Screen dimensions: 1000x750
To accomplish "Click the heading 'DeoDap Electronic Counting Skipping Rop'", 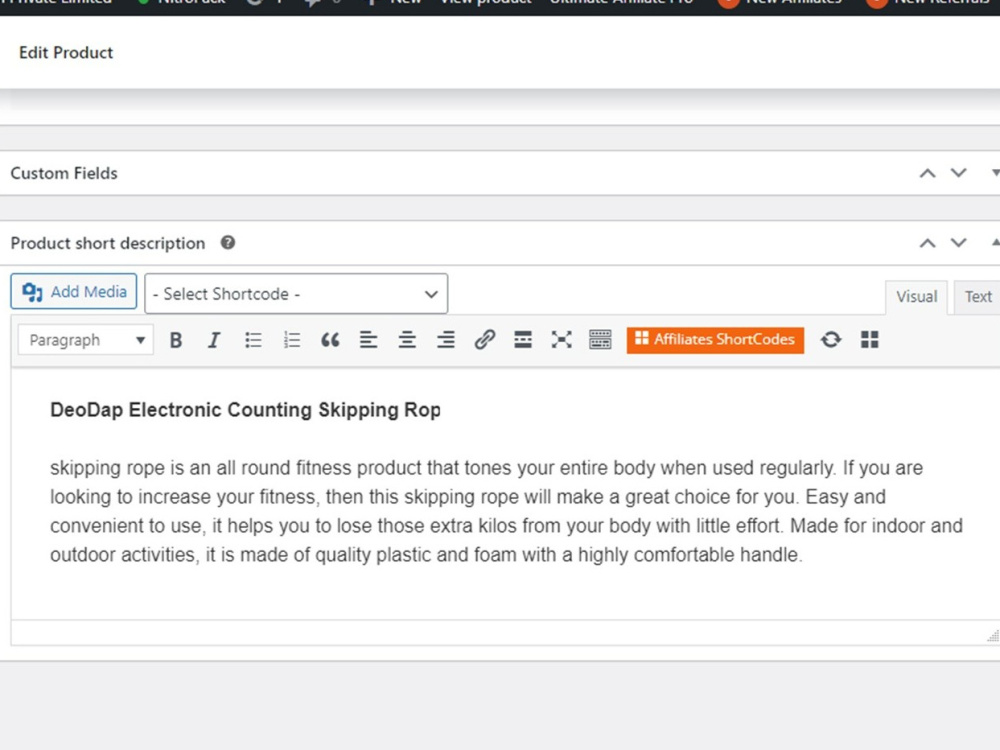I will coord(246,410).
